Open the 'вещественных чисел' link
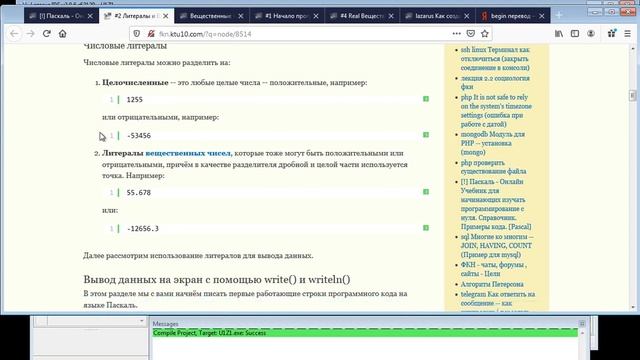 point(188,153)
